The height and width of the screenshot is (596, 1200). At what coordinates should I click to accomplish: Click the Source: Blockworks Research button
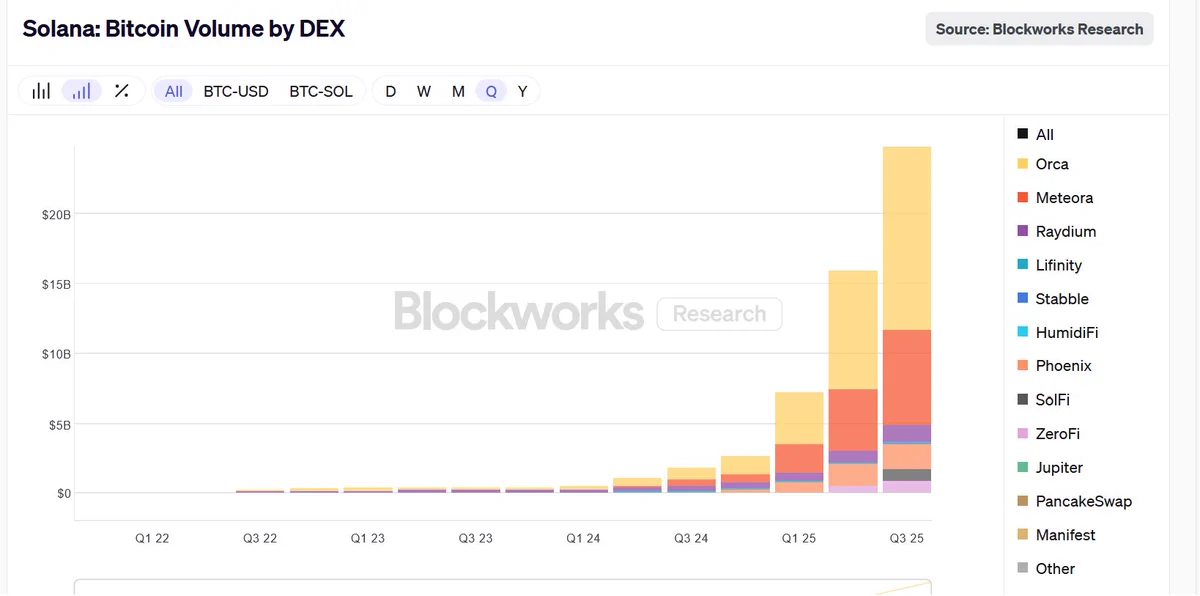point(1039,29)
